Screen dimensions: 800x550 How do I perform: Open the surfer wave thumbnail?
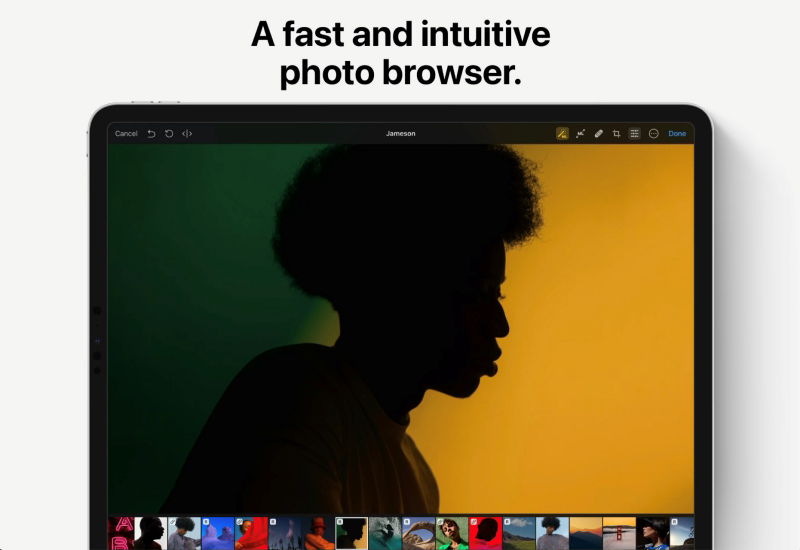385,533
